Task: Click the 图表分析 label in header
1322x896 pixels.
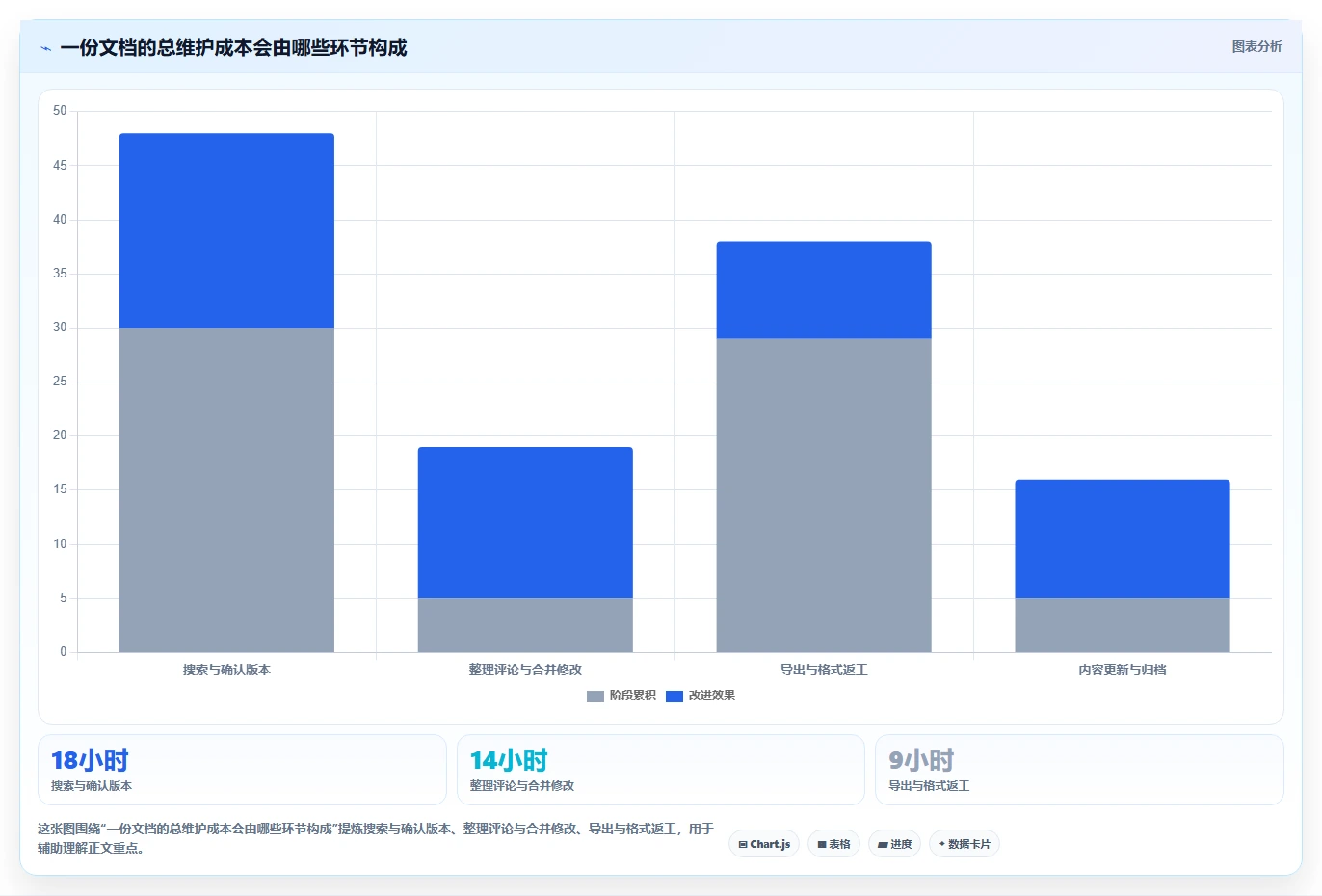Action: pyautogui.click(x=1256, y=46)
